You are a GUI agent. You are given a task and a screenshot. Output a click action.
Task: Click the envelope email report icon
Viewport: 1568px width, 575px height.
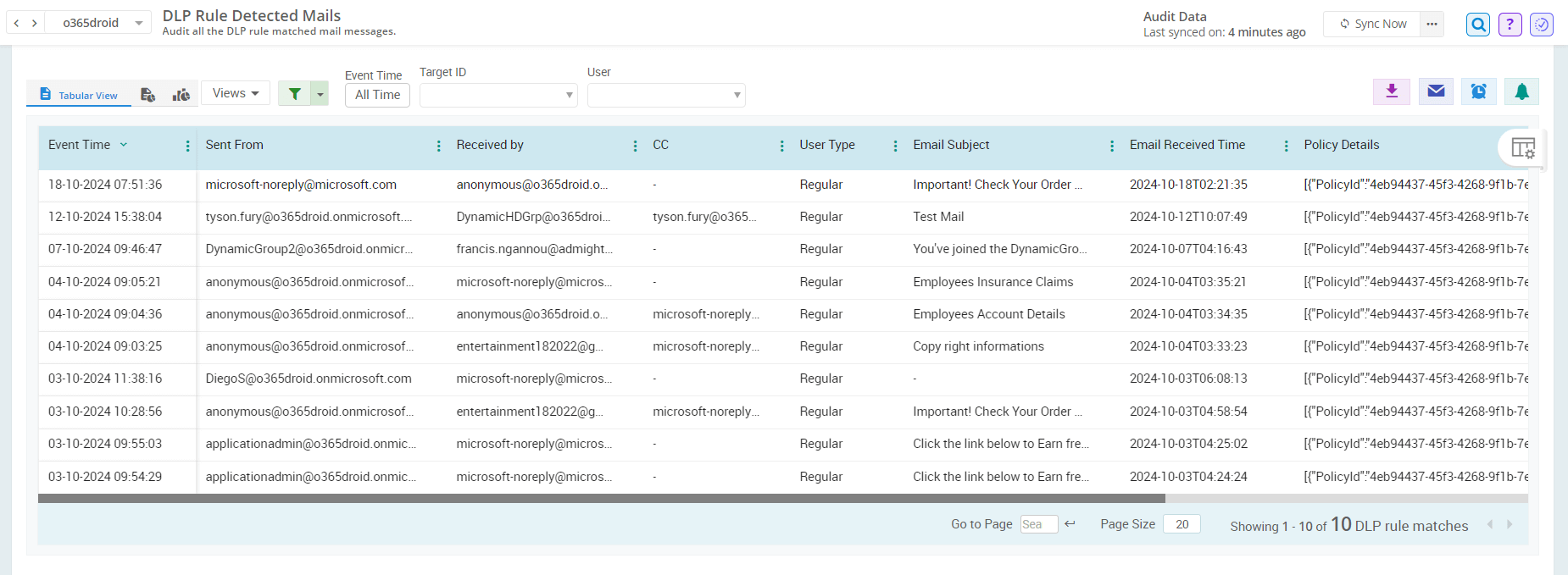1435,91
